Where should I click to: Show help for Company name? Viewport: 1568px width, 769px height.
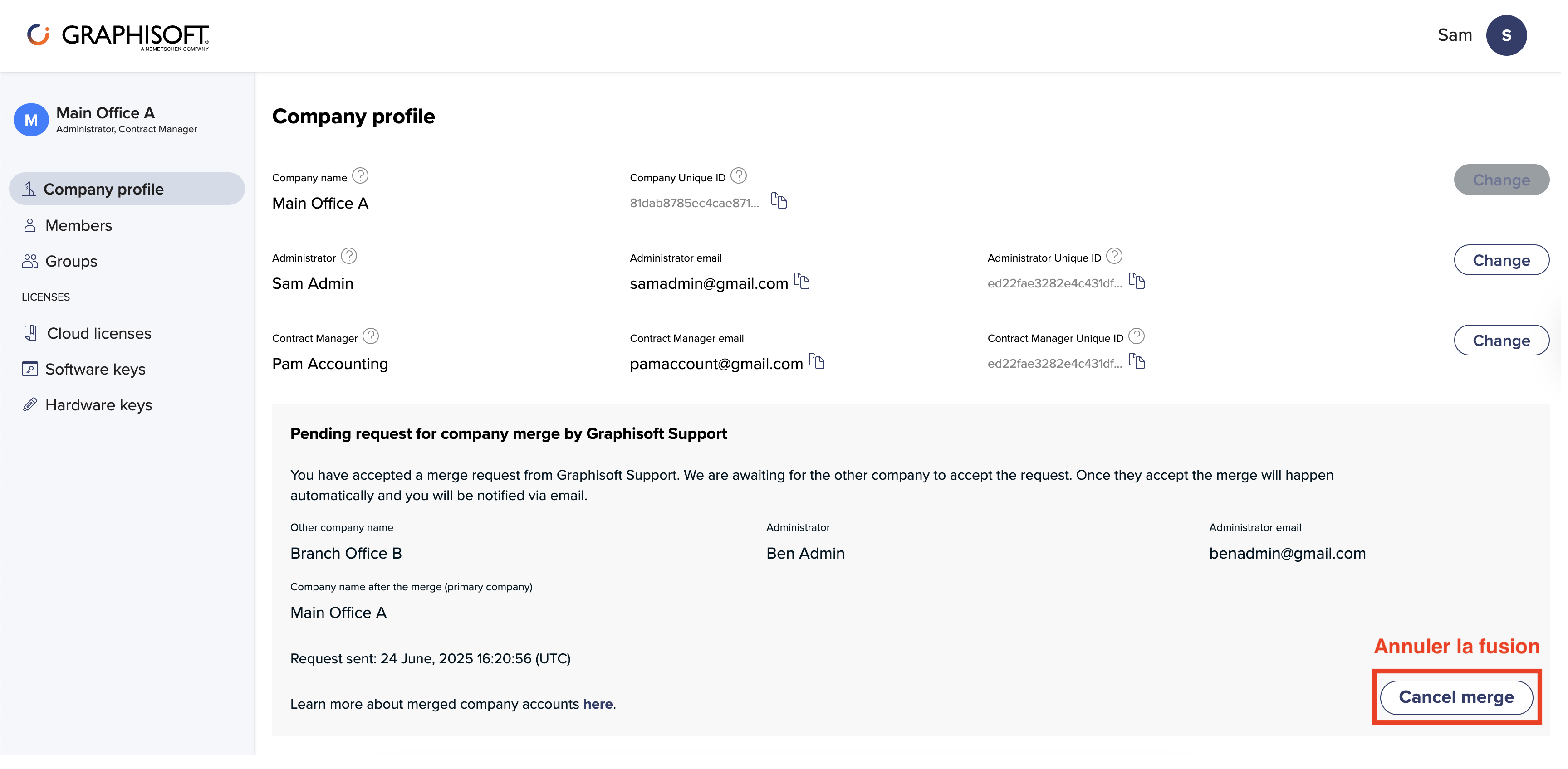360,176
